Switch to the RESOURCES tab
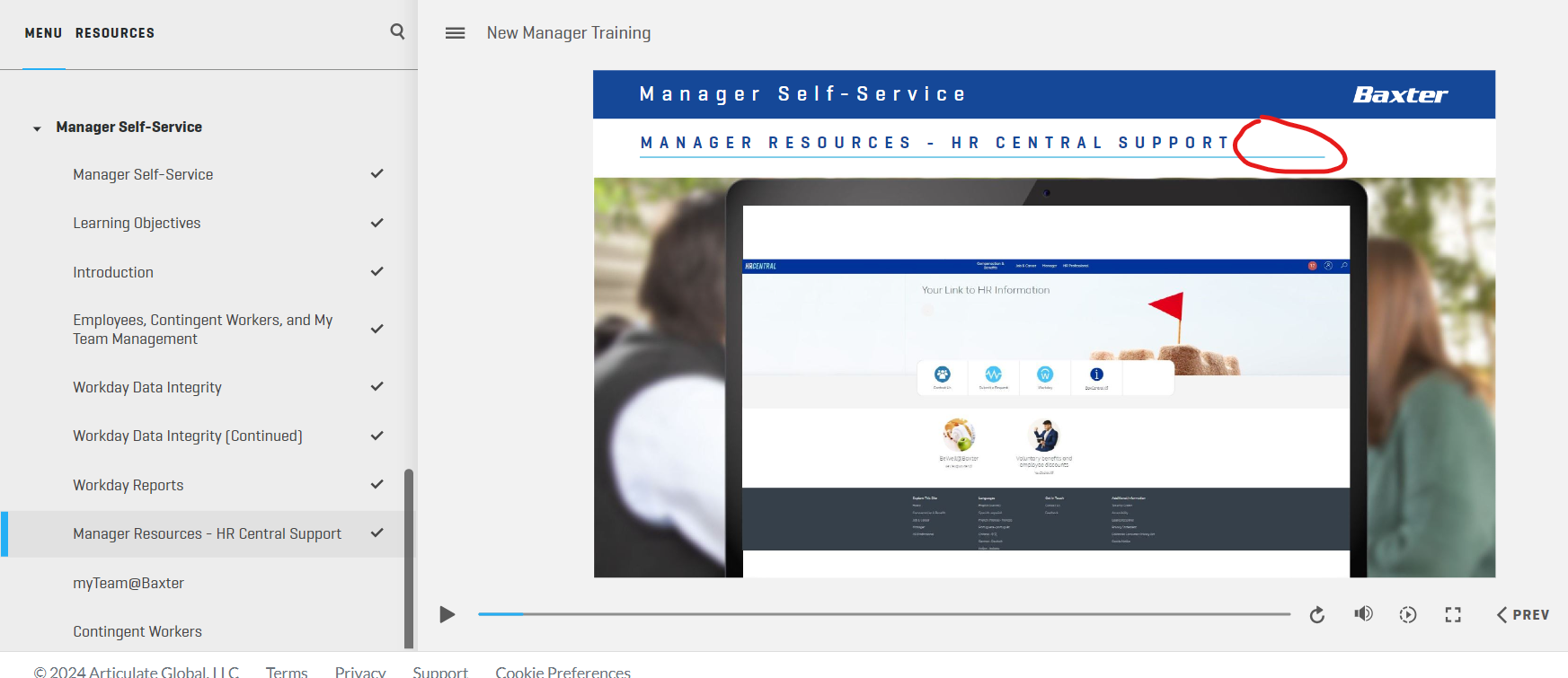 click(x=115, y=33)
